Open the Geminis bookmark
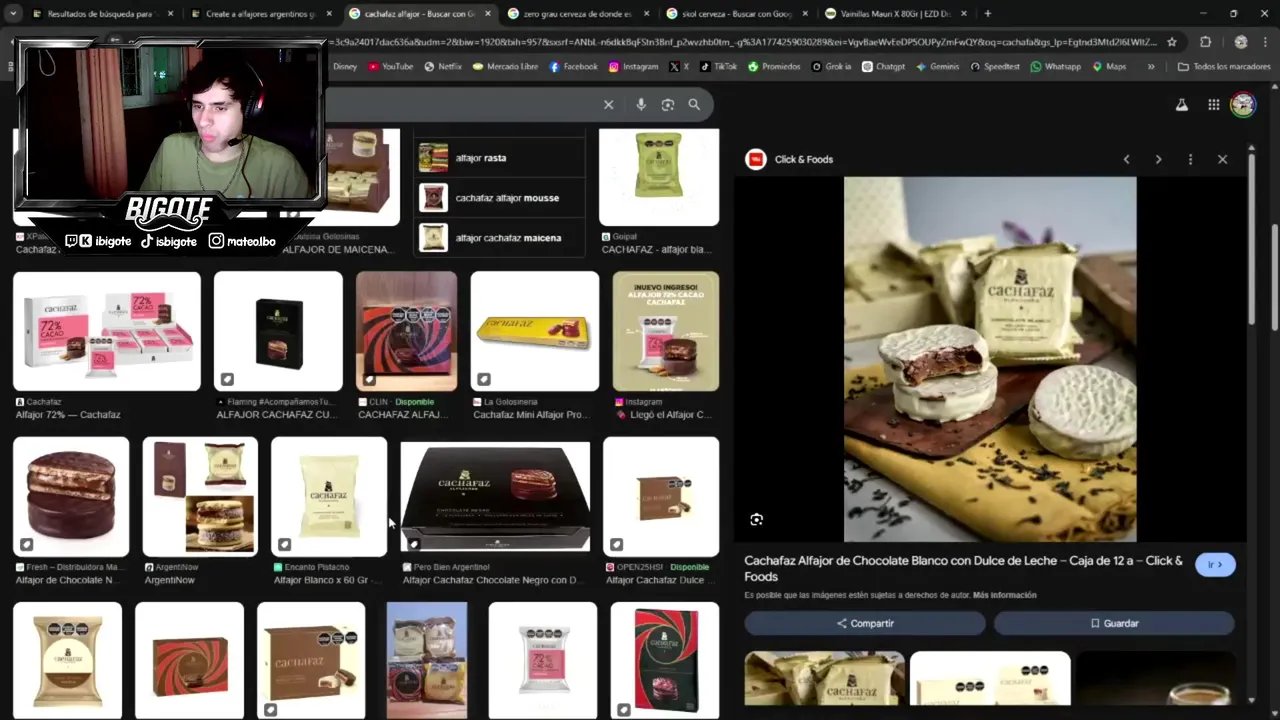The height and width of the screenshot is (720, 1280). click(937, 67)
